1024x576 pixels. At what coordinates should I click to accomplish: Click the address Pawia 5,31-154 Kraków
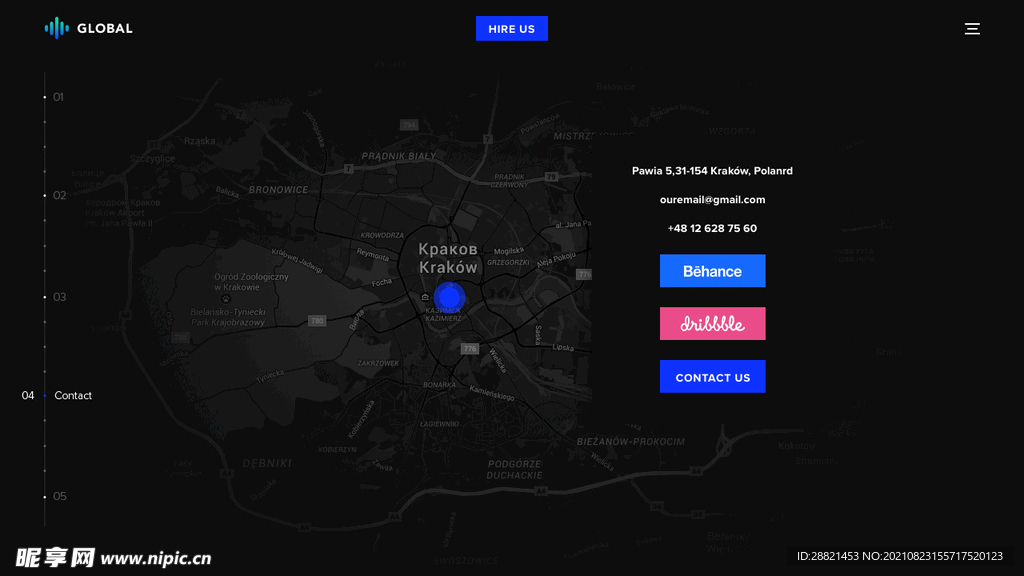tap(712, 171)
